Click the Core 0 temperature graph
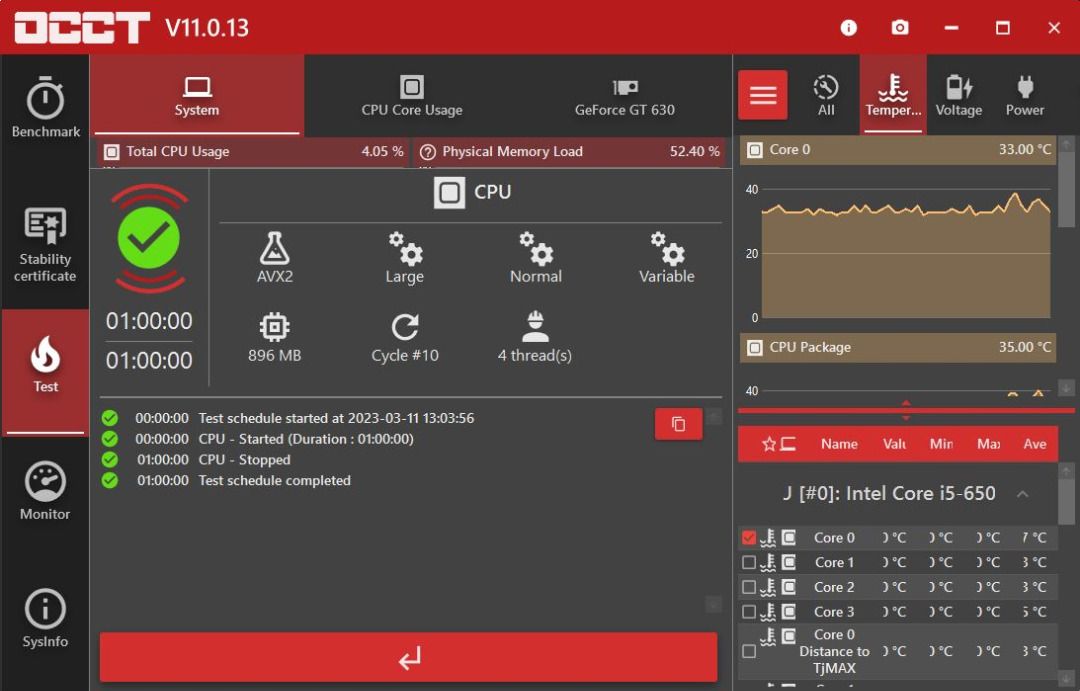The height and width of the screenshot is (691, 1080). coord(906,253)
